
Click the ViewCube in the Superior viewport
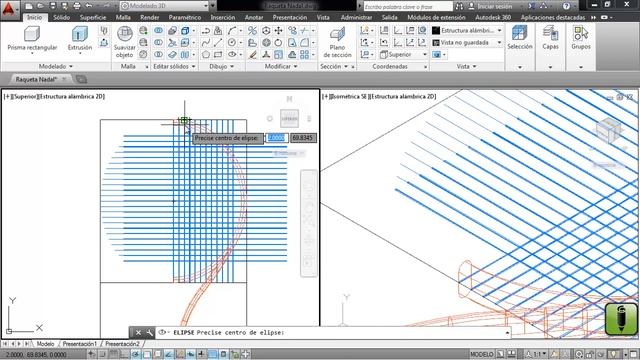289,118
